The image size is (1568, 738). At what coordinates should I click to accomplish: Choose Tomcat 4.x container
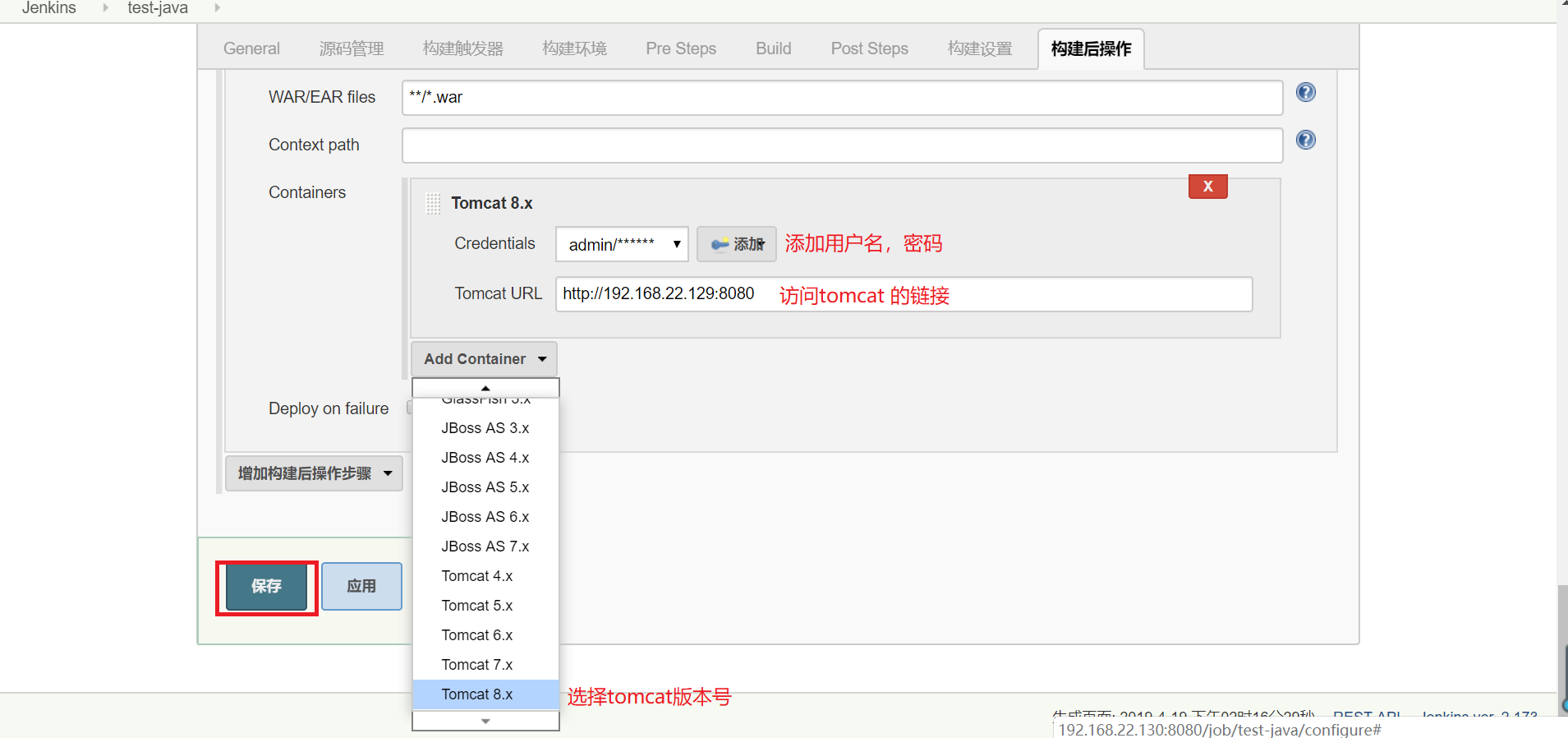pyautogui.click(x=485, y=576)
